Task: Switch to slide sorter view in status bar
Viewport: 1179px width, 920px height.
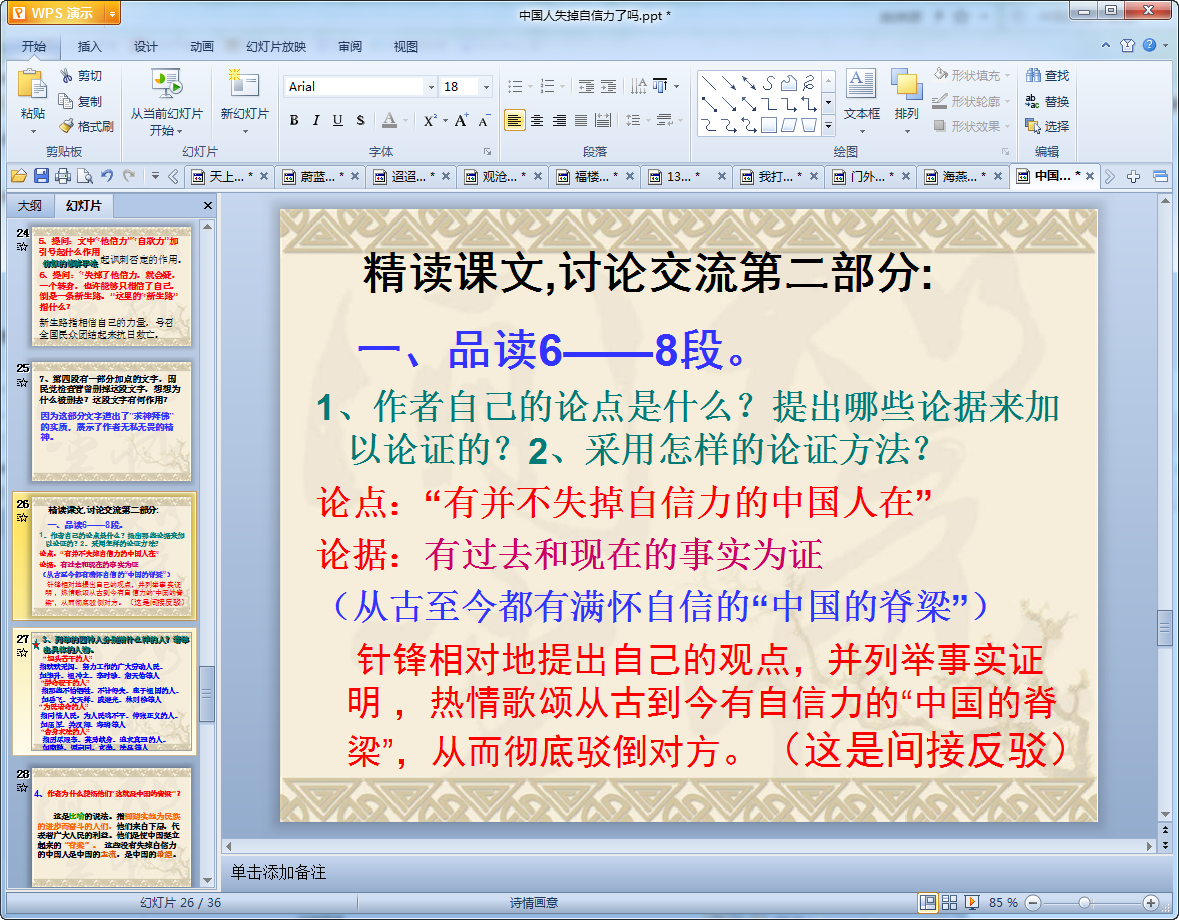Action: [x=950, y=903]
